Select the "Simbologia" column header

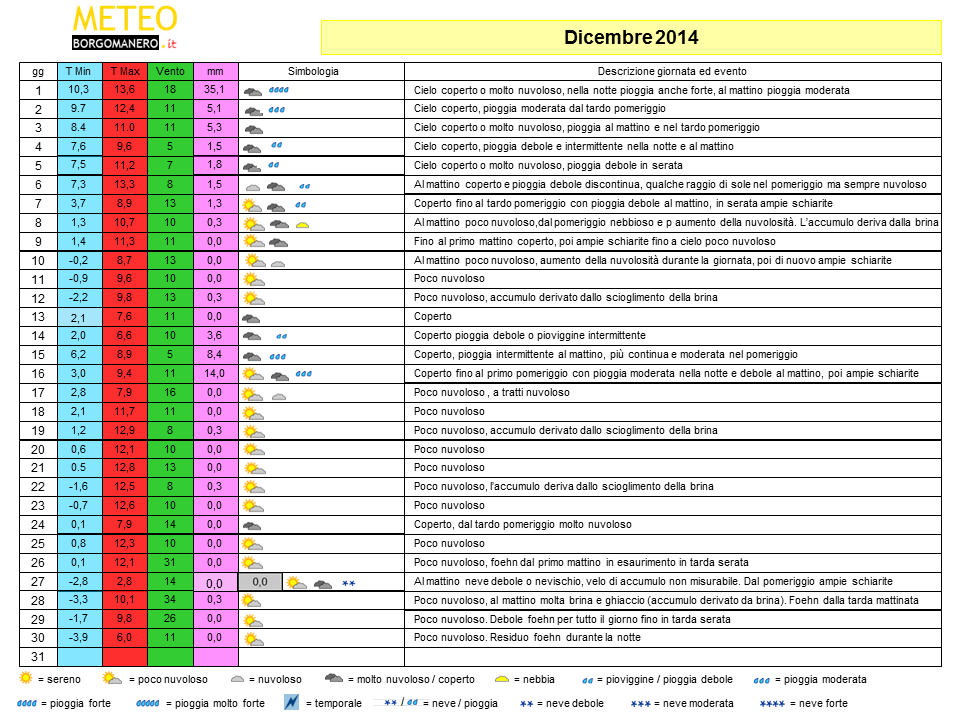[321, 71]
